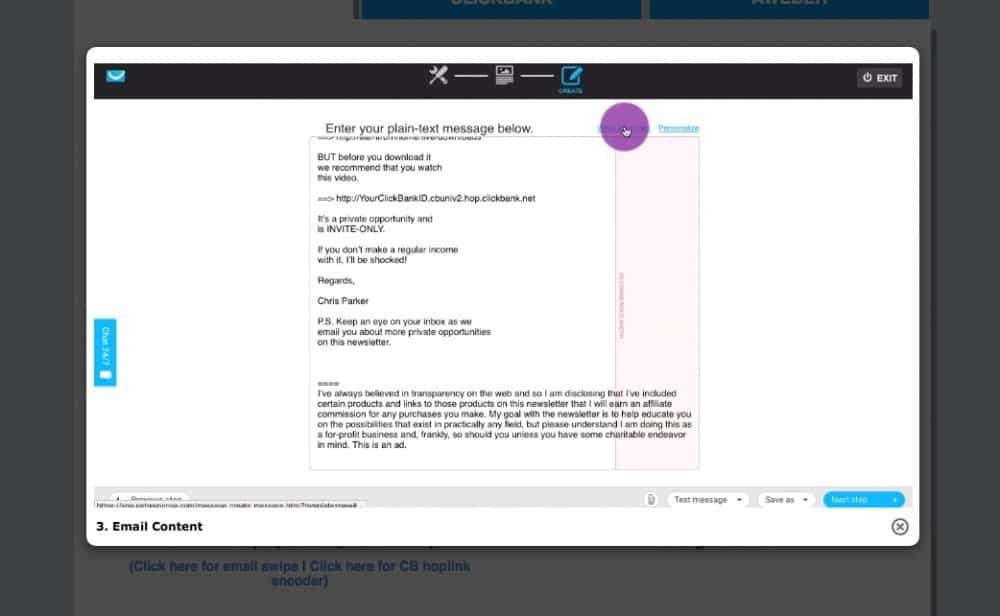Click the 'Regards,' line in the message
The height and width of the screenshot is (616, 1000).
335,280
